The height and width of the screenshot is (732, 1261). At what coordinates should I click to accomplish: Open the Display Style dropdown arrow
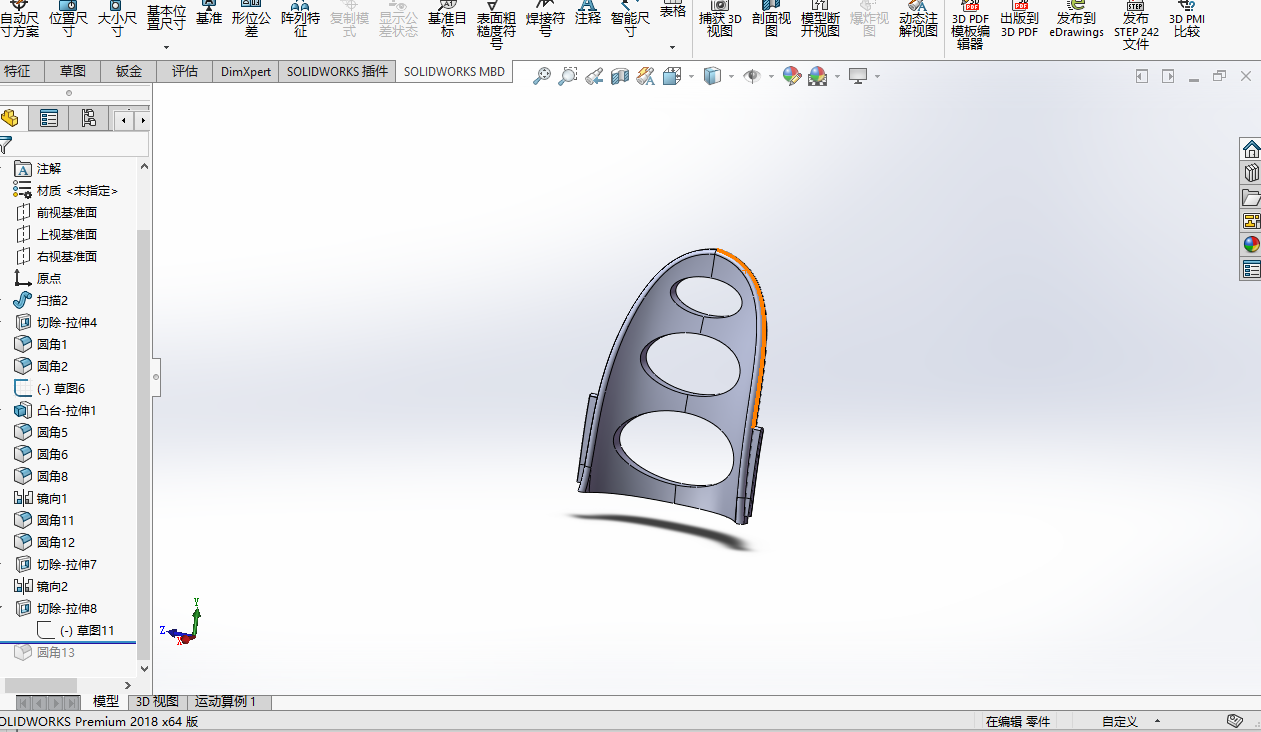click(731, 77)
